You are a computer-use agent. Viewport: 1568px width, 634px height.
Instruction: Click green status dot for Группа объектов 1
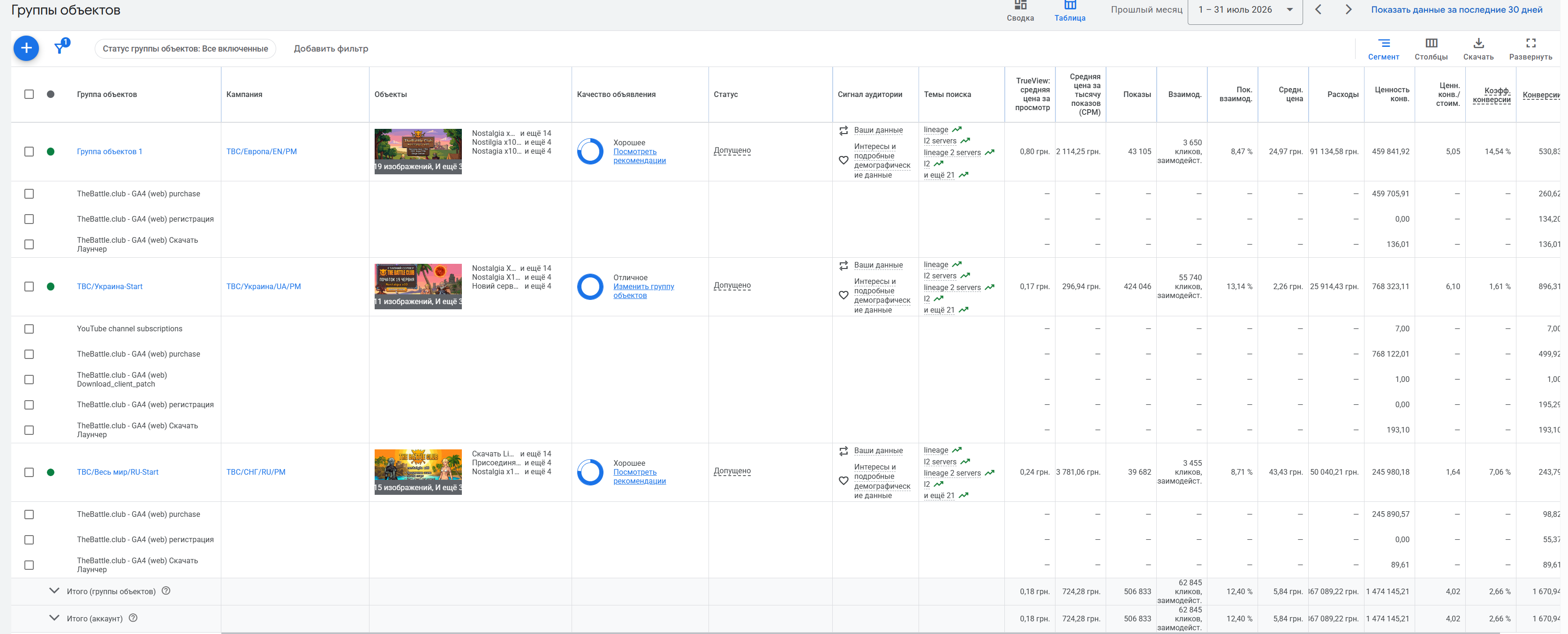click(51, 151)
